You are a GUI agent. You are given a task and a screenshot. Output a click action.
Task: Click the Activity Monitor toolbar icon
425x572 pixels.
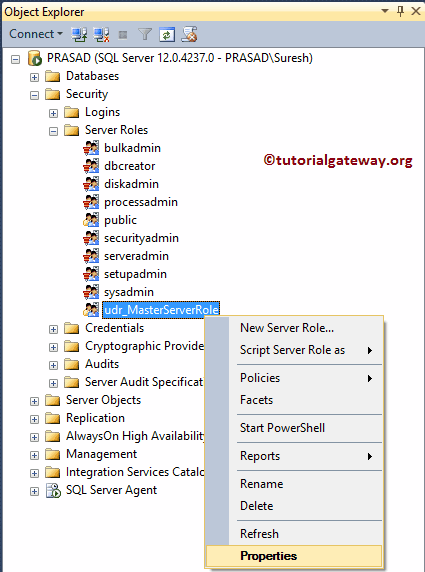[189, 34]
